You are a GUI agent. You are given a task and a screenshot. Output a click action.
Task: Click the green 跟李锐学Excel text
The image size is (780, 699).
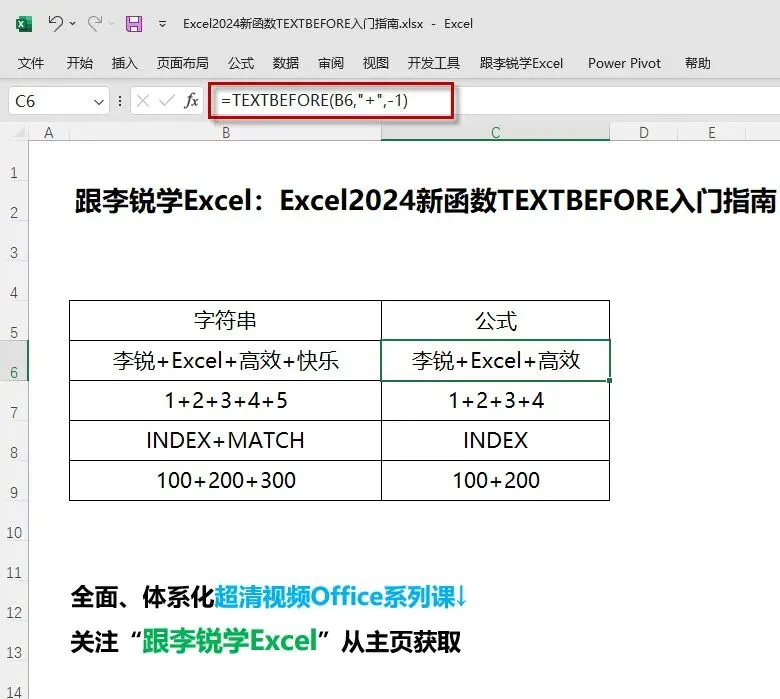click(x=230, y=641)
